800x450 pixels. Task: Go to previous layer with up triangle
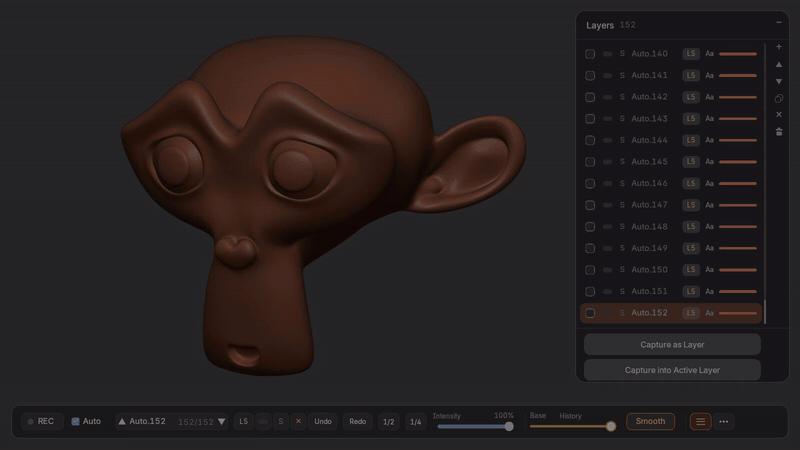coord(122,421)
